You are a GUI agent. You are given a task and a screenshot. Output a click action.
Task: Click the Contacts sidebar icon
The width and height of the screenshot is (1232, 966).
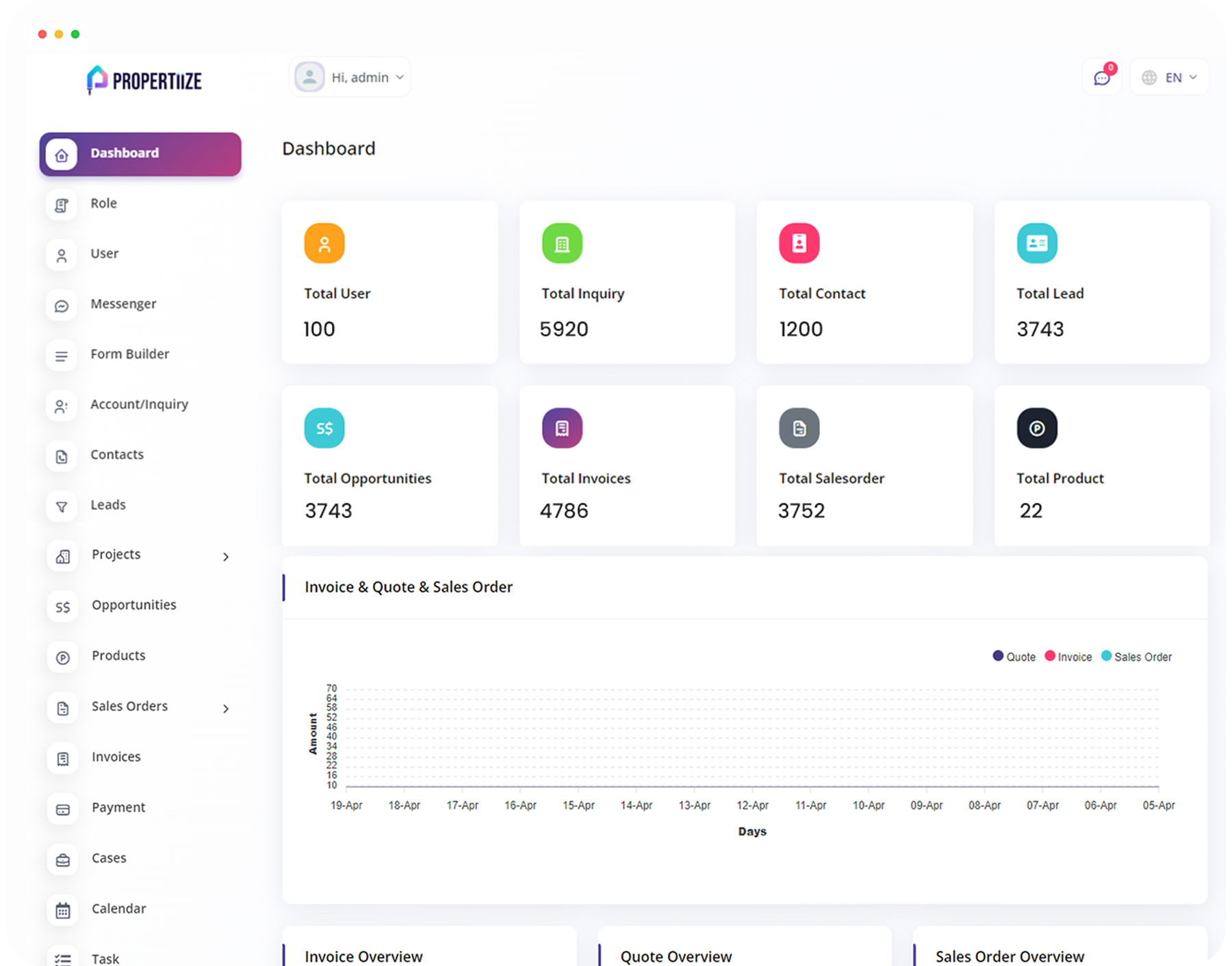pos(62,456)
